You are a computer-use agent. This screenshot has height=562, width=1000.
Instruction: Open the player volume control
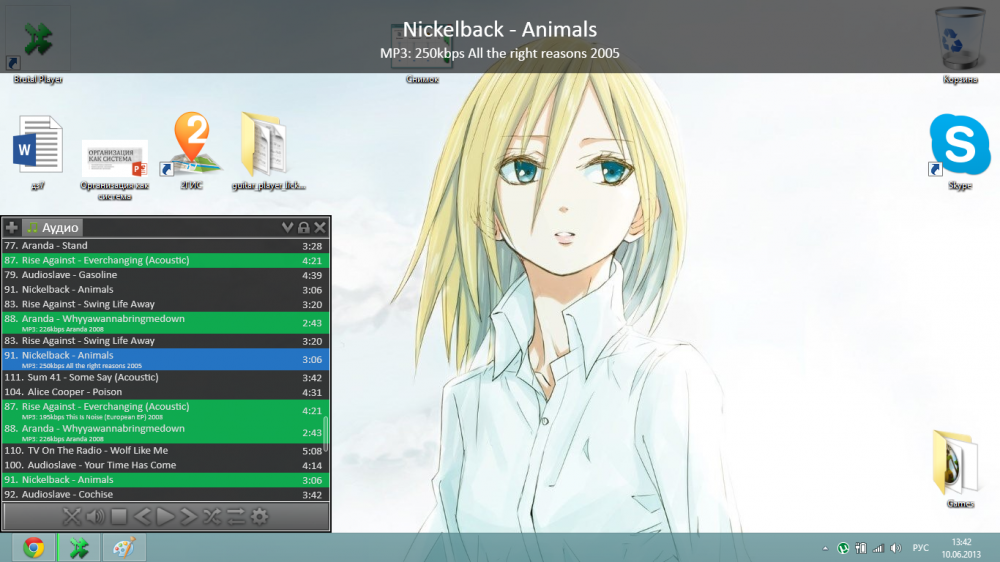point(95,517)
